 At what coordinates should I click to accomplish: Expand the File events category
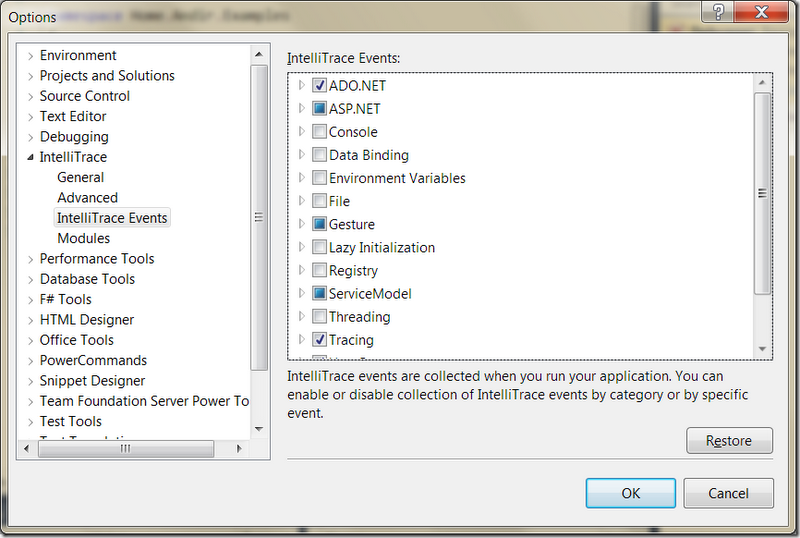pos(302,201)
